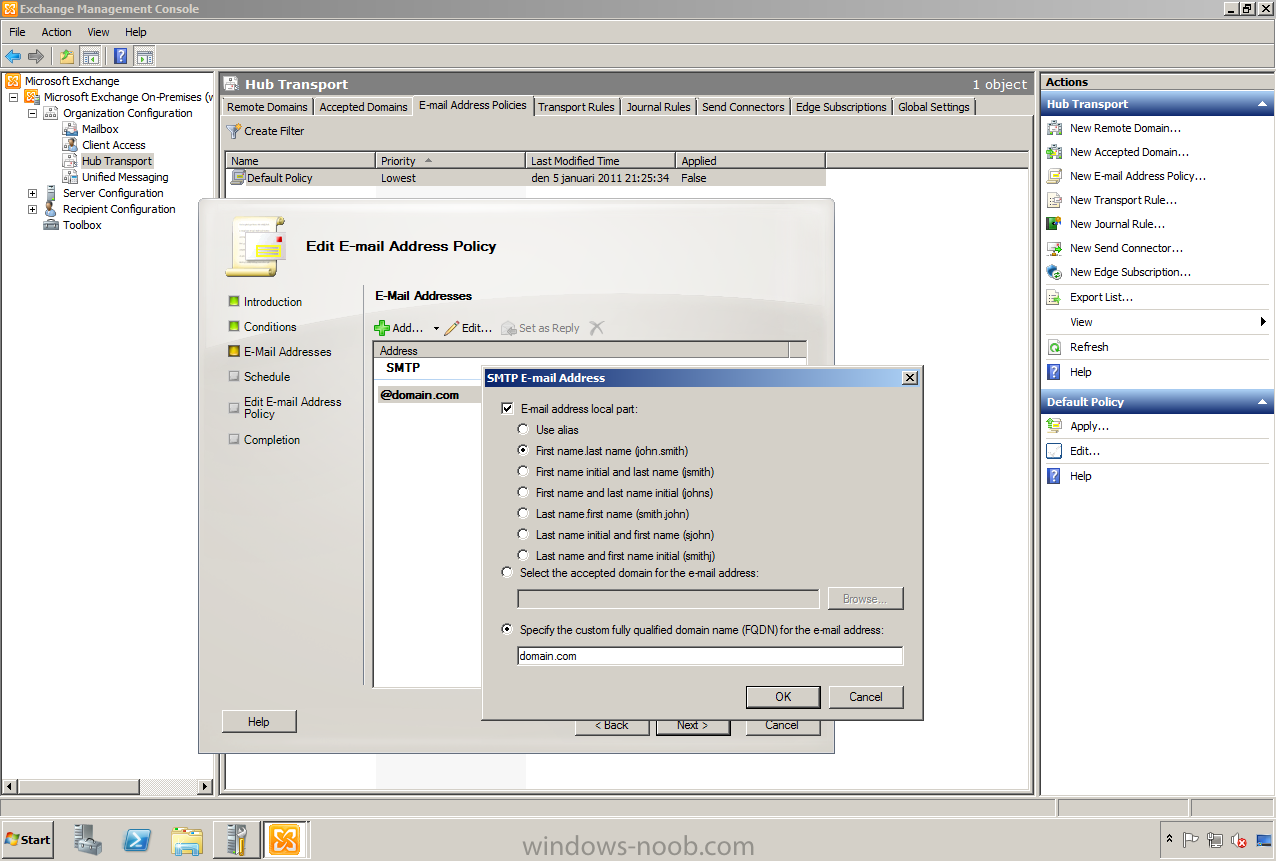Collapse the Microsoft Exchange On-Premises tree node
The height and width of the screenshot is (861, 1276).
13,97
